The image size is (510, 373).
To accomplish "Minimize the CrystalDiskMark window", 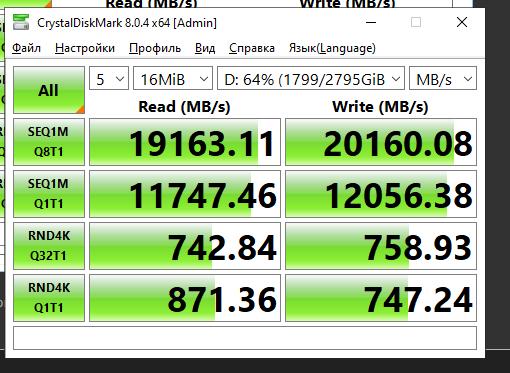I will 371,23.
